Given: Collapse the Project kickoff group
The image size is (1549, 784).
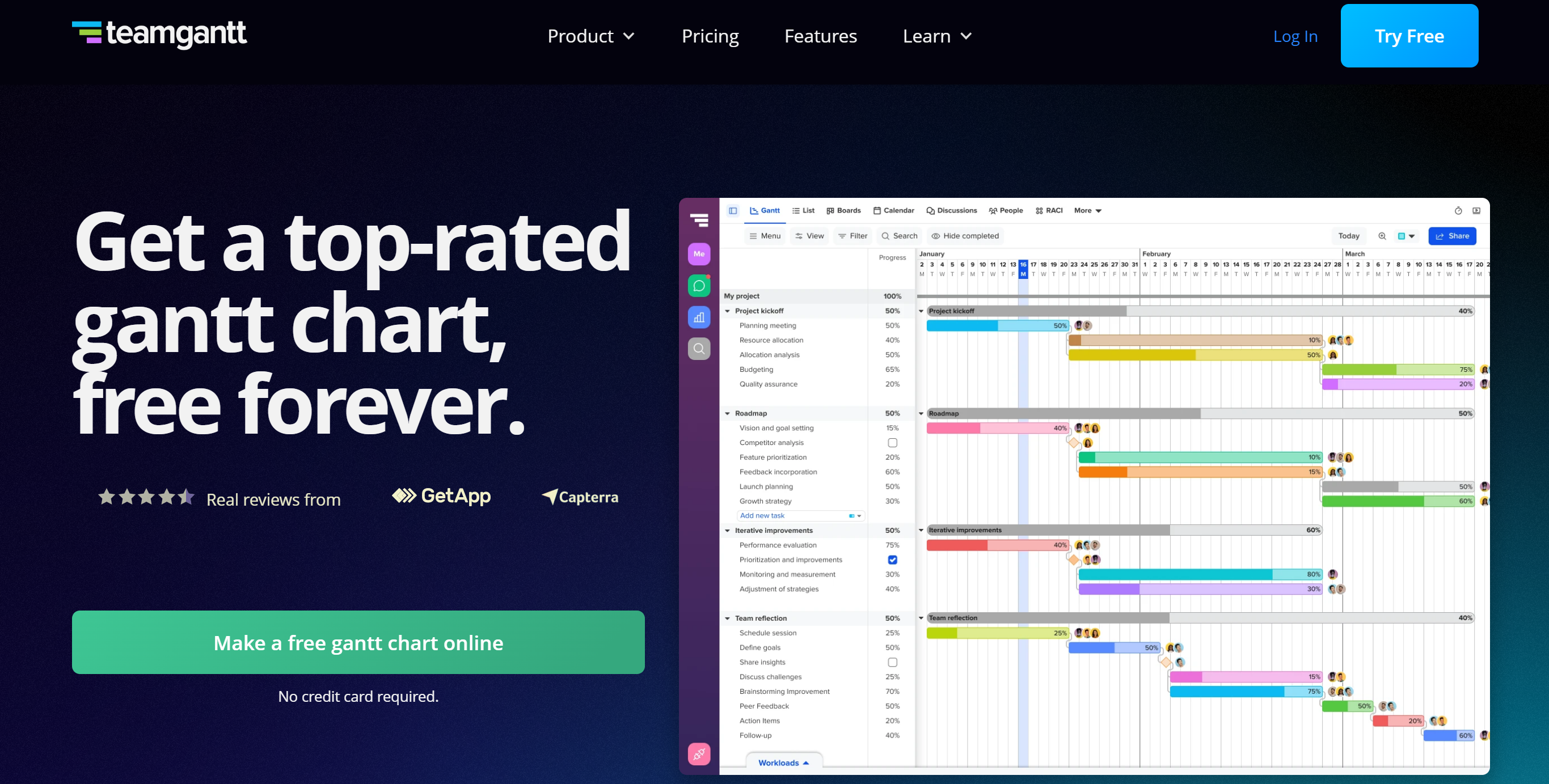Looking at the screenshot, I should (x=728, y=311).
